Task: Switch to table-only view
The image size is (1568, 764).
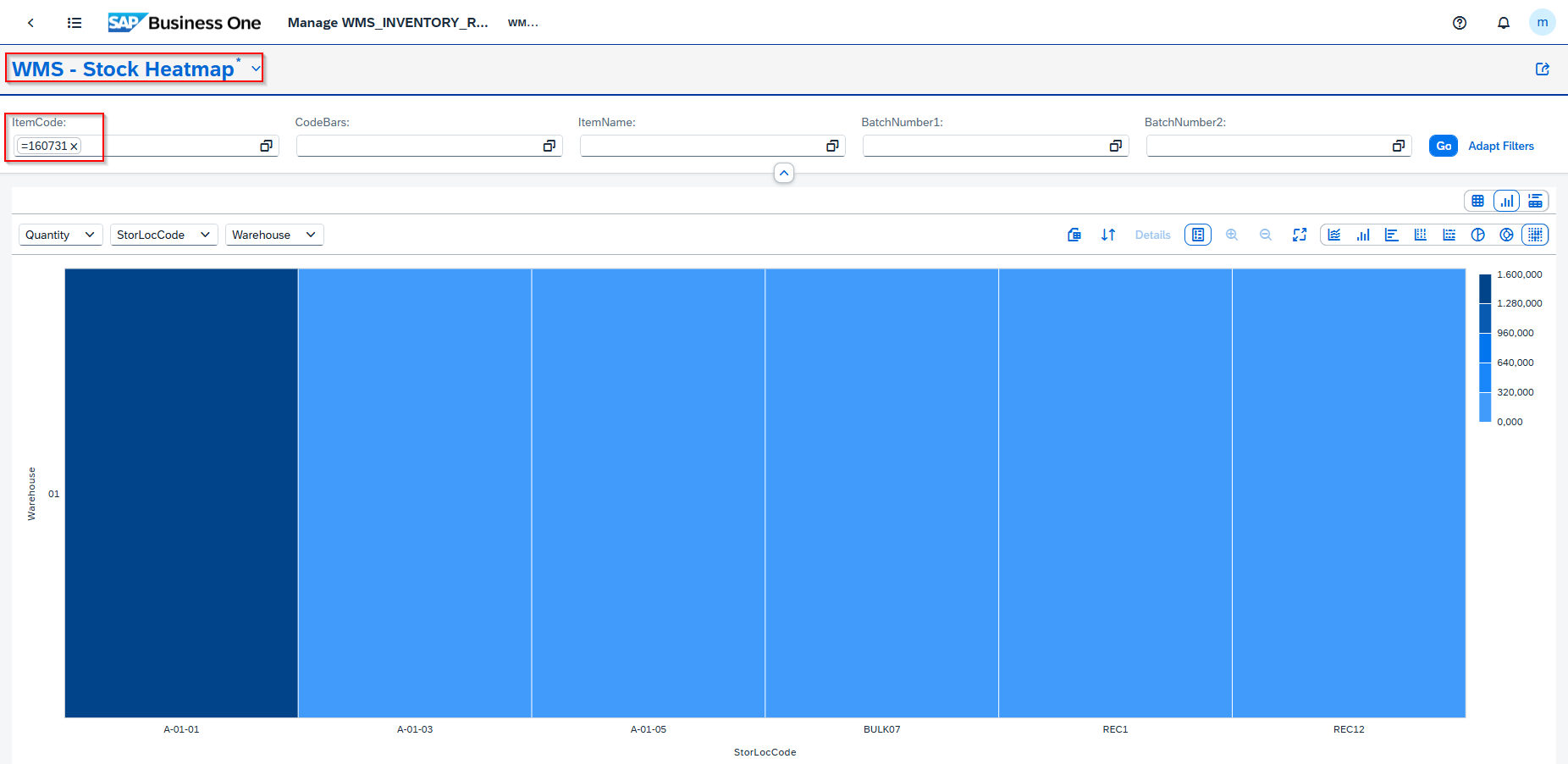Action: [x=1478, y=201]
